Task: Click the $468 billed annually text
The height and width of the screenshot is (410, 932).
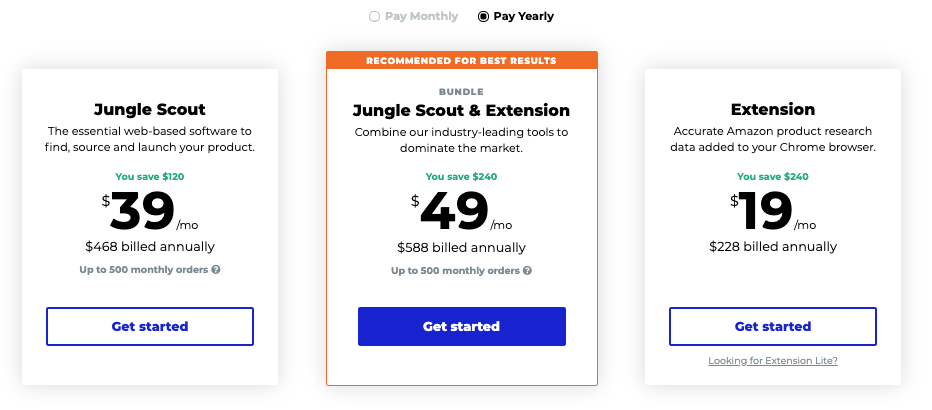Action: coord(150,247)
